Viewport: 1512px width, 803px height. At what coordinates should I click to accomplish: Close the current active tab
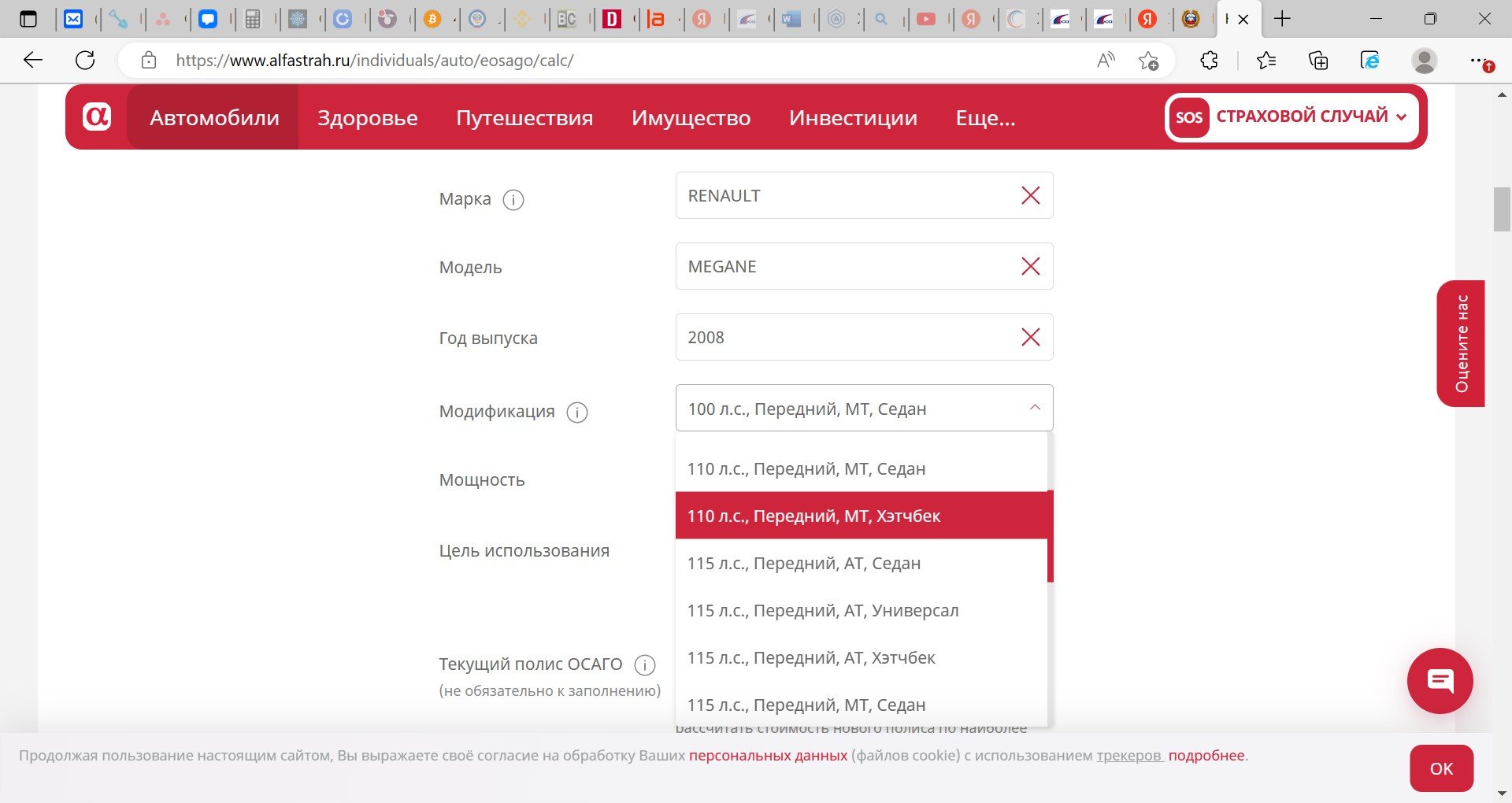point(1243,19)
